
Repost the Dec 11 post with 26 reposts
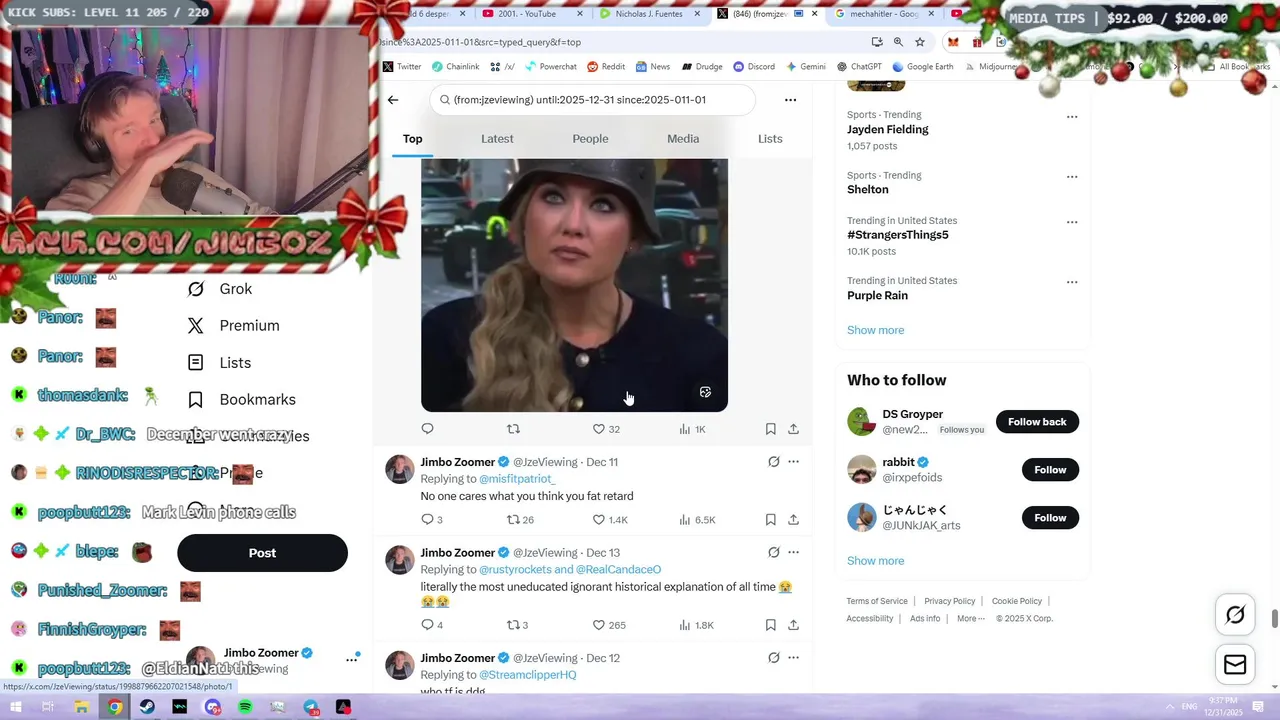tap(520, 520)
